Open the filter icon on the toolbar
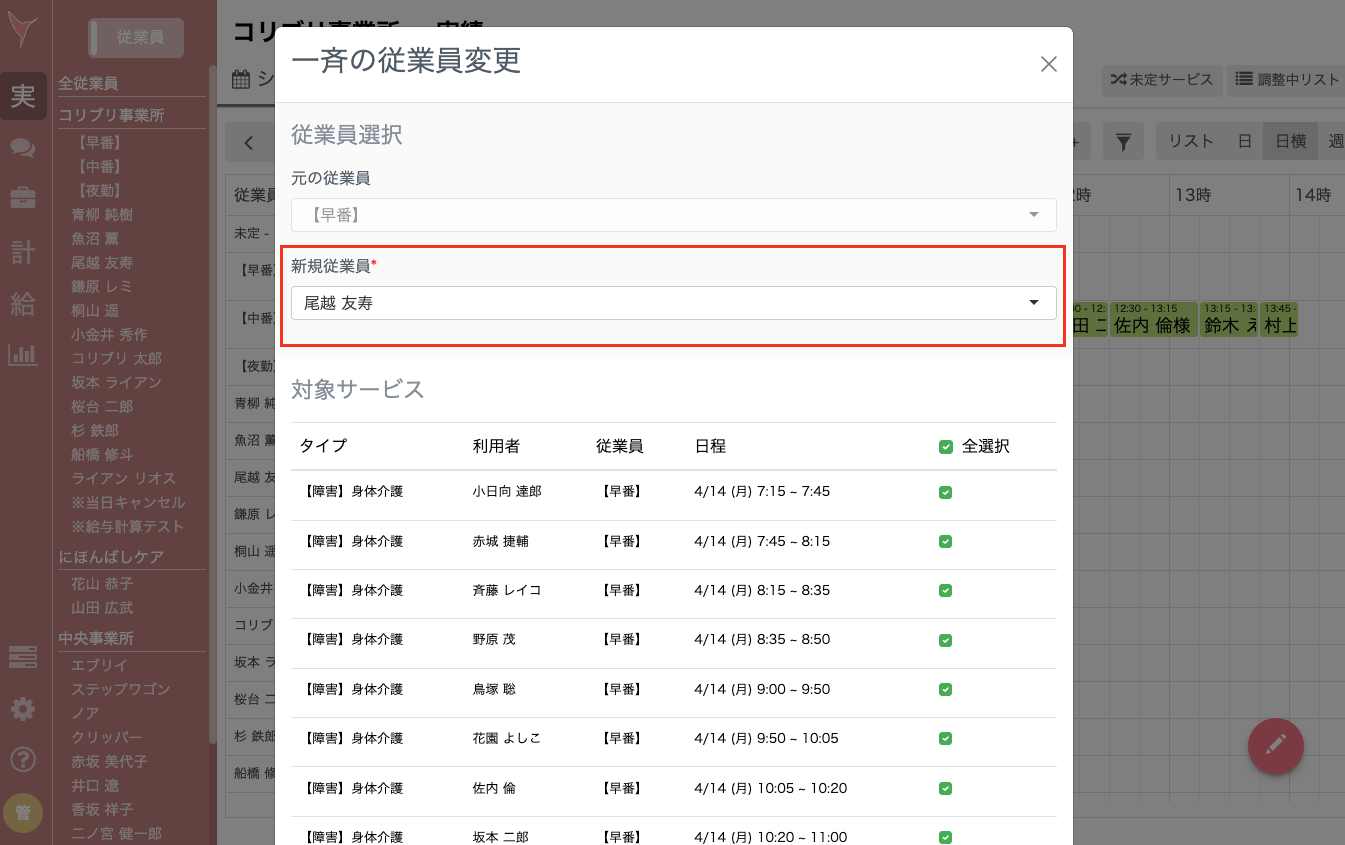The width and height of the screenshot is (1345, 845). click(1122, 141)
